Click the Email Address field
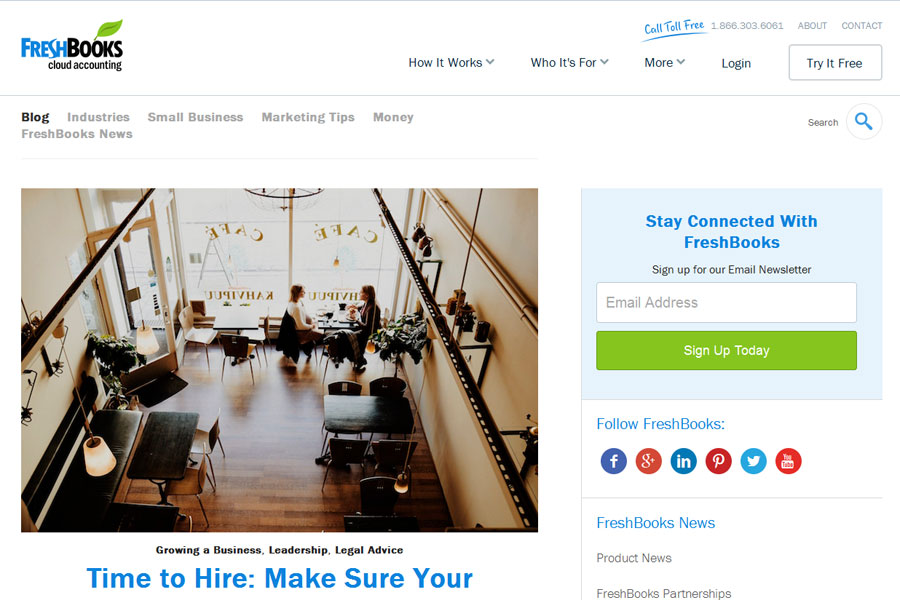 pyautogui.click(x=726, y=303)
